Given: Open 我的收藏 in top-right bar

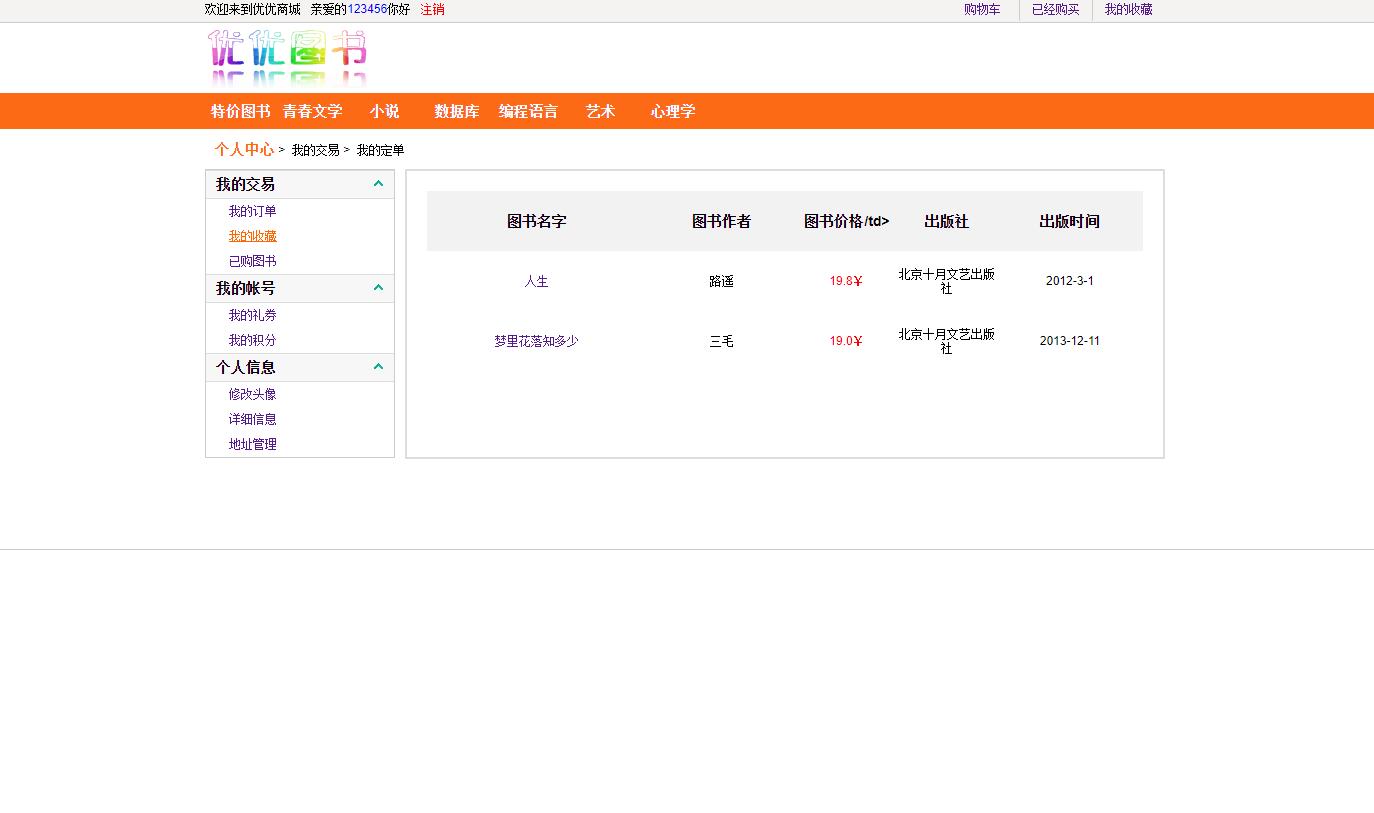Looking at the screenshot, I should pyautogui.click(x=1128, y=10).
